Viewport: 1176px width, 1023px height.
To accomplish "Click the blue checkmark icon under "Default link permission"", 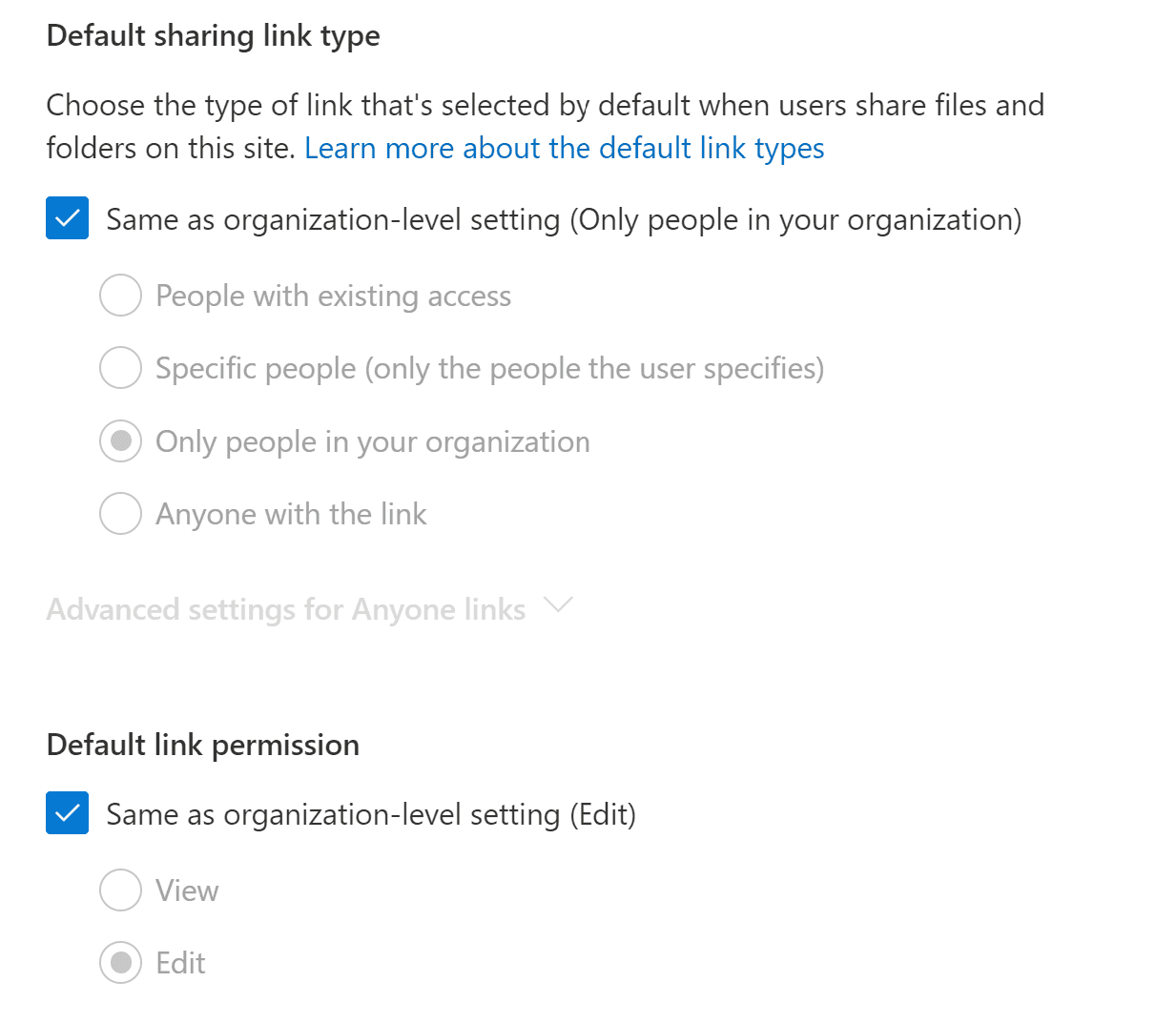I will click(67, 813).
